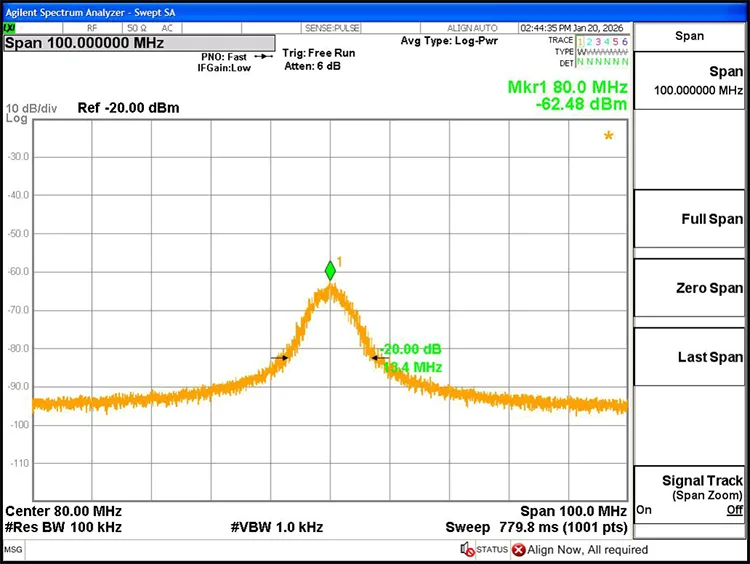The width and height of the screenshot is (750, 564).
Task: Select the Zero Span softkey
Action: click(689, 288)
